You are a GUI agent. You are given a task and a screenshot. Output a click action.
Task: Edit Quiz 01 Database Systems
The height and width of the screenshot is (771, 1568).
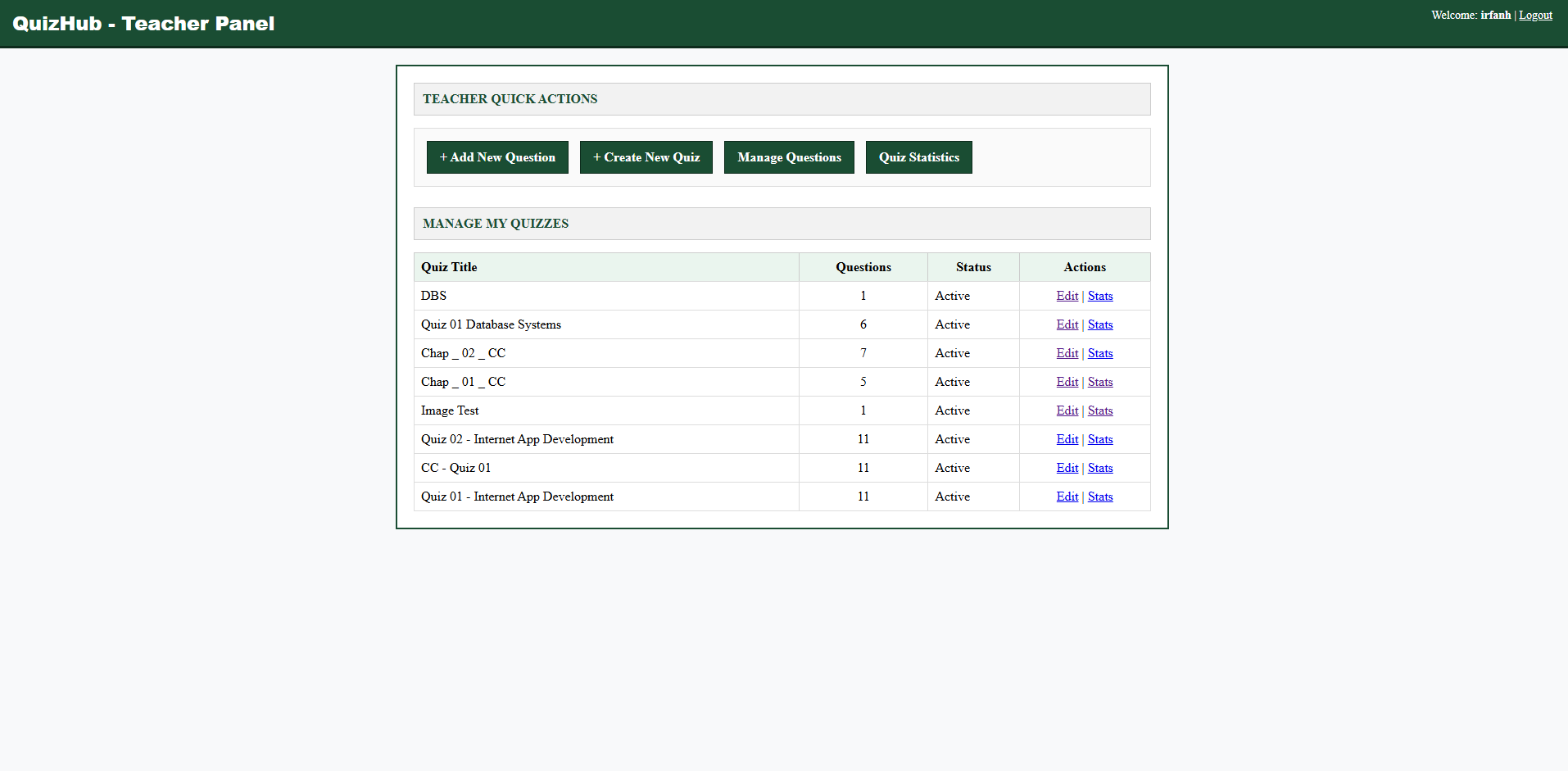[1067, 324]
